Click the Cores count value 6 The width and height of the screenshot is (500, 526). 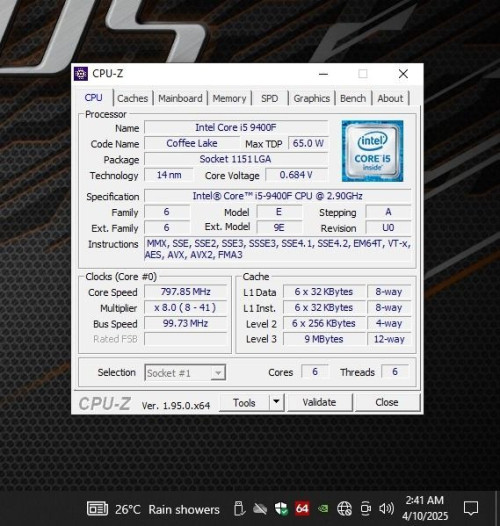tap(315, 371)
